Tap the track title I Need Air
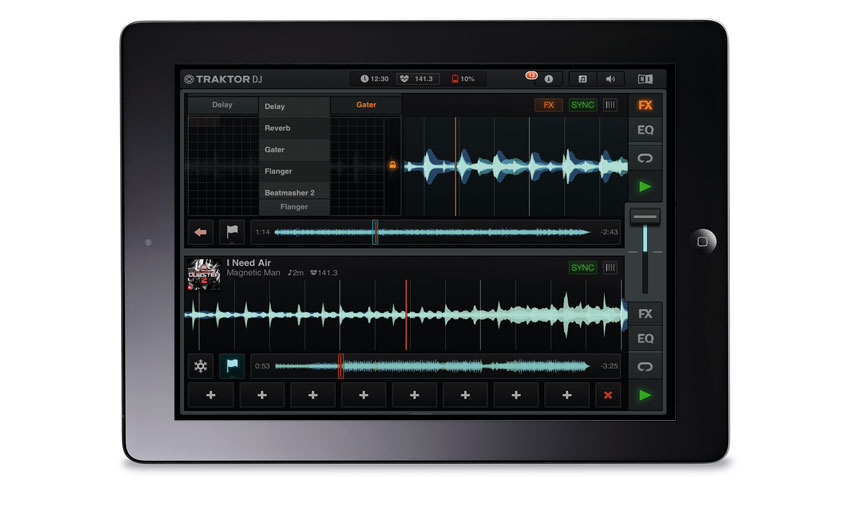This screenshot has height=505, width=850. (249, 263)
